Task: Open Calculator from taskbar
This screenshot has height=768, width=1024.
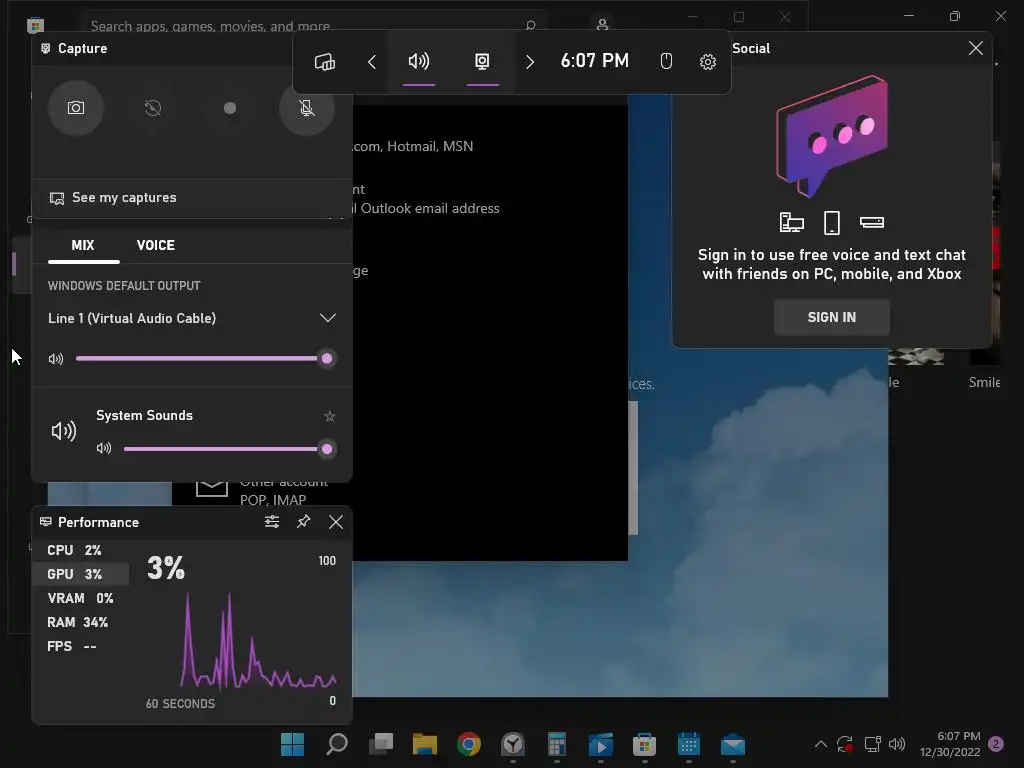Action: (556, 744)
